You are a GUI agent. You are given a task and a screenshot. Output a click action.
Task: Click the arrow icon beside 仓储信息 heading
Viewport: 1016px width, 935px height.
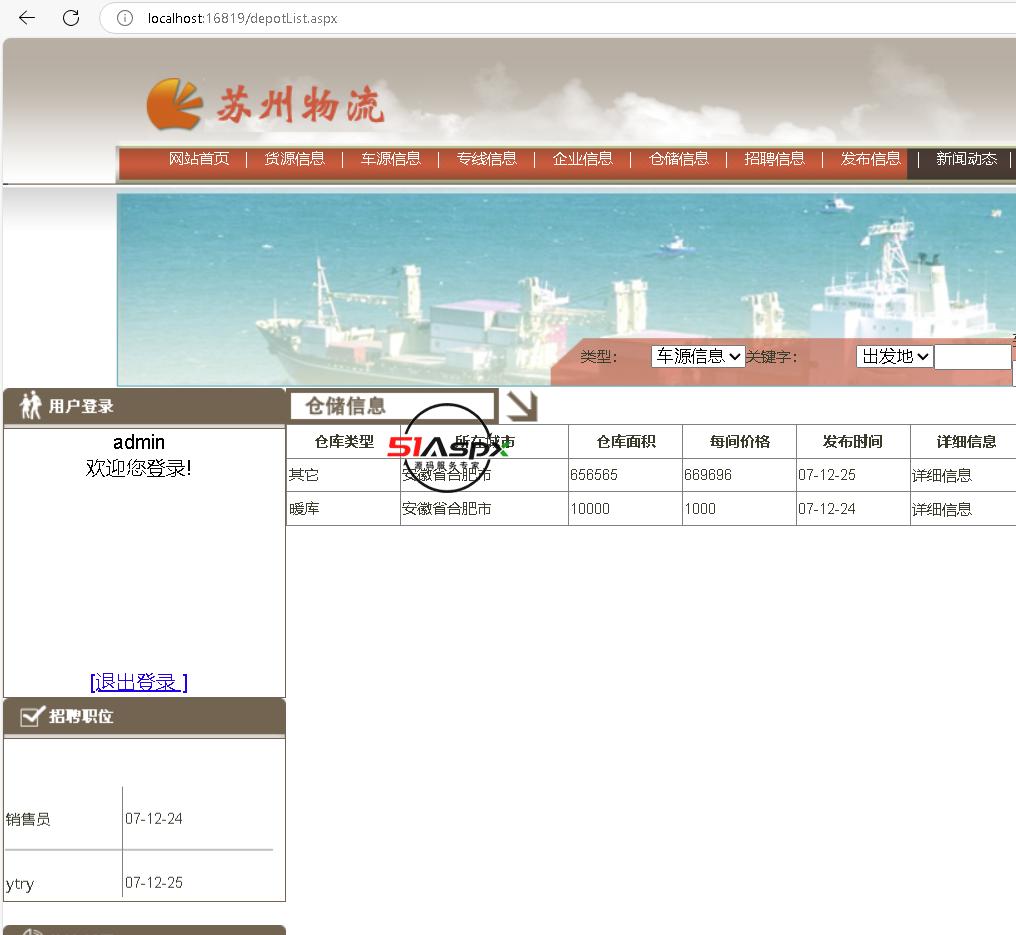point(521,405)
